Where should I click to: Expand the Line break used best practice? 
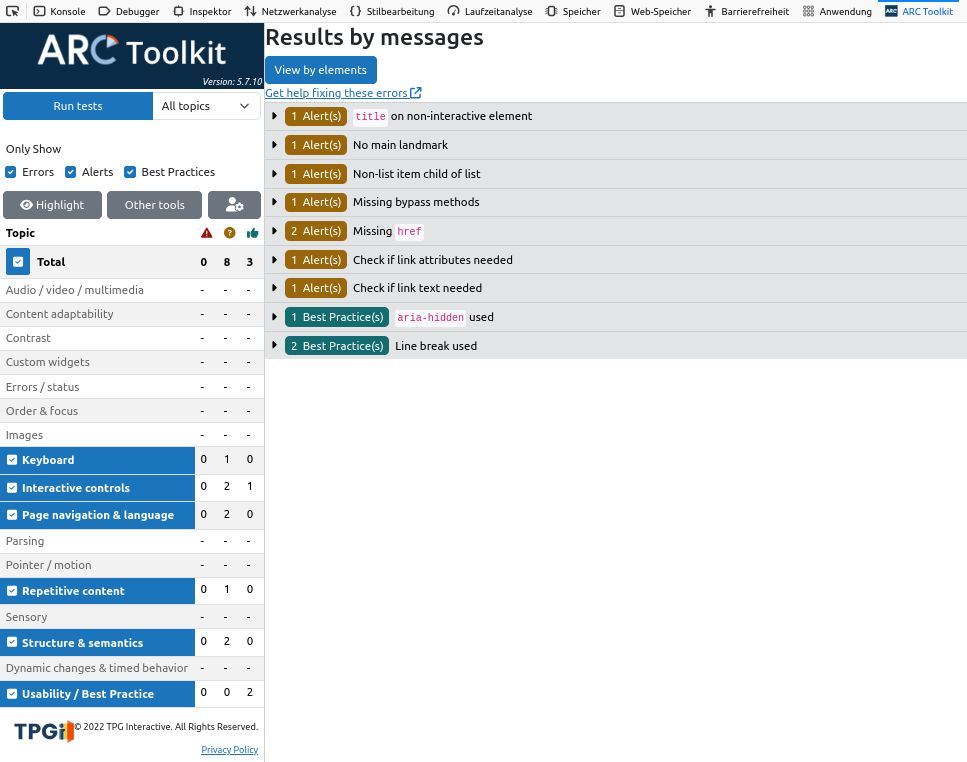tap(275, 346)
